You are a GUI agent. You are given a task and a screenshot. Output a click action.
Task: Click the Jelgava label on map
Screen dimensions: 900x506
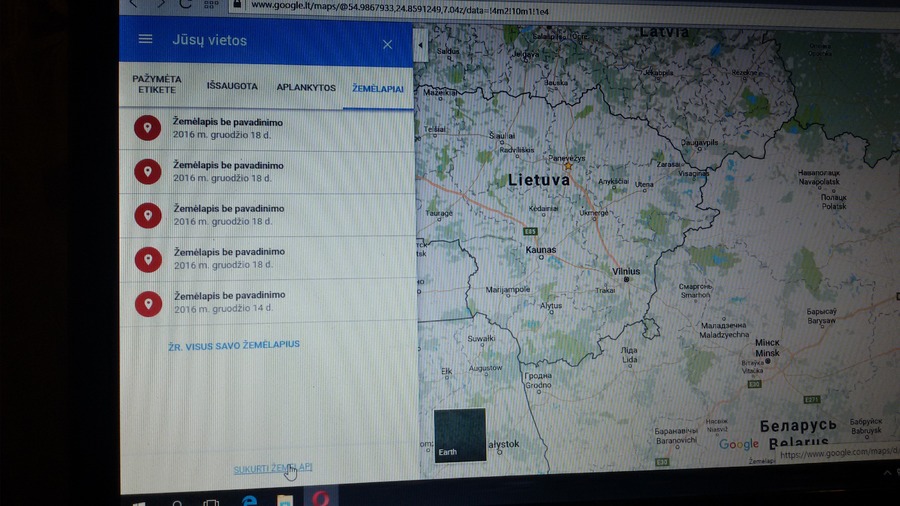pyautogui.click(x=526, y=55)
